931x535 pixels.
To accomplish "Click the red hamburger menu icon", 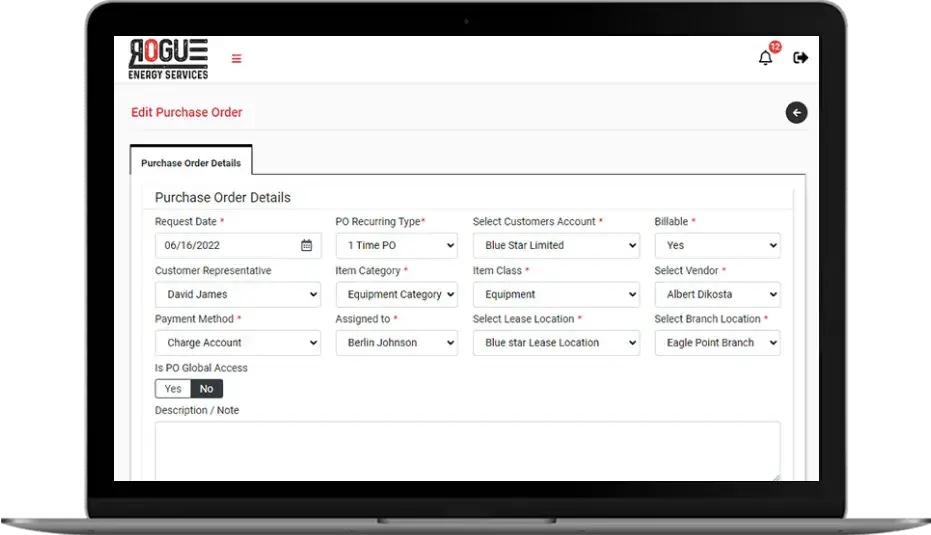I will point(236,58).
